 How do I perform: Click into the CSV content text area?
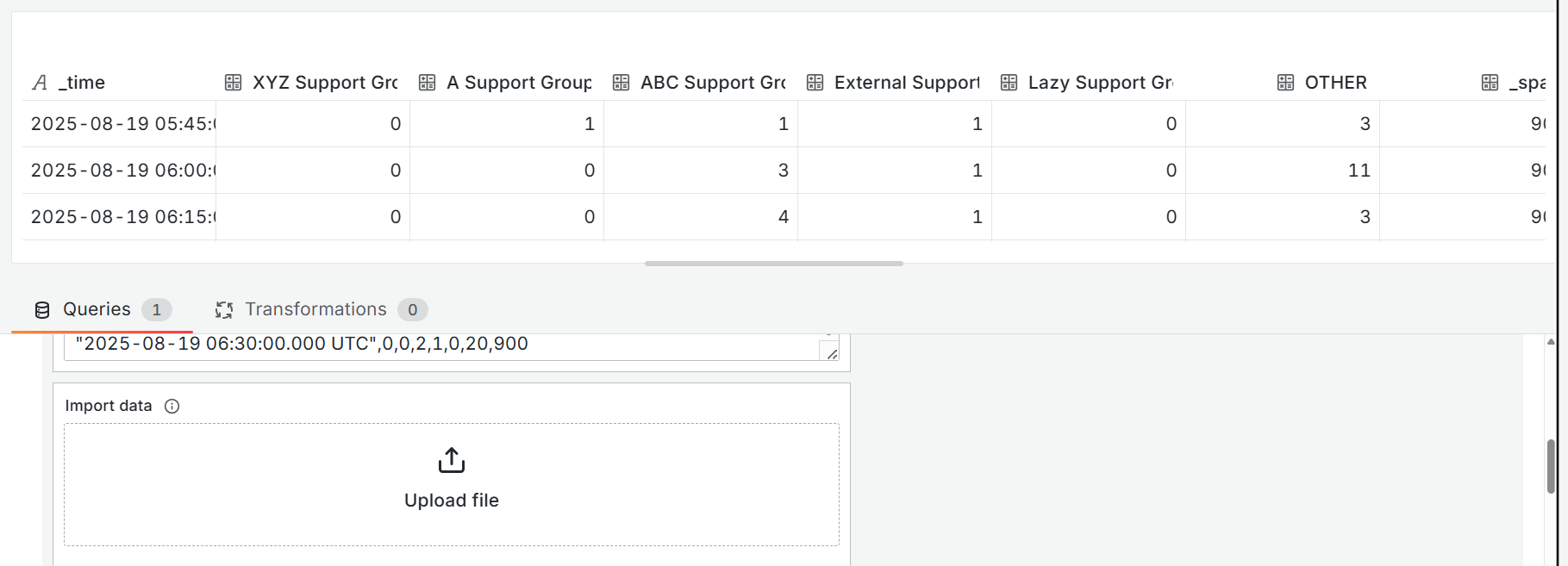431,345
